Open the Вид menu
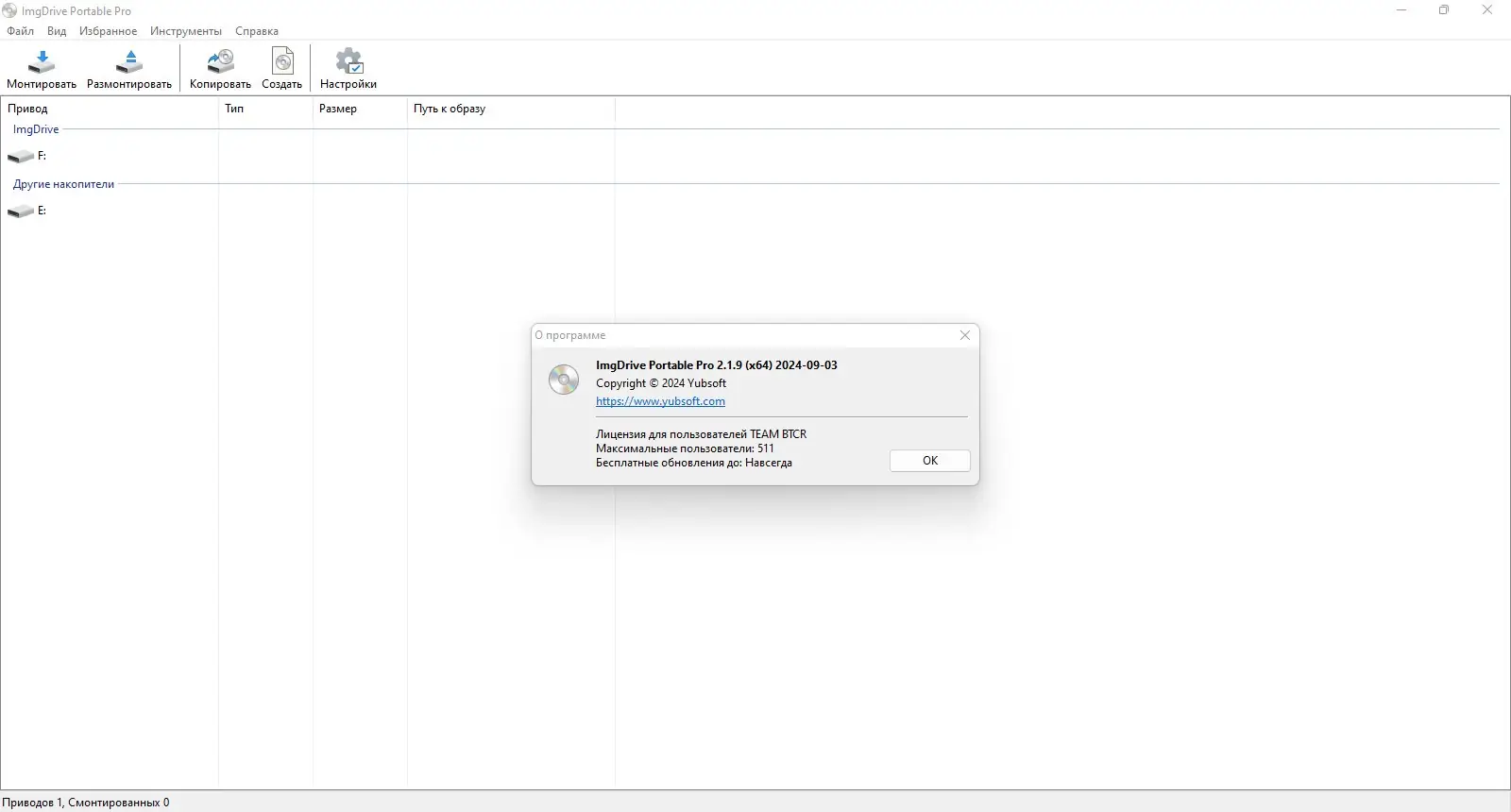The height and width of the screenshot is (812, 1511). point(57,31)
